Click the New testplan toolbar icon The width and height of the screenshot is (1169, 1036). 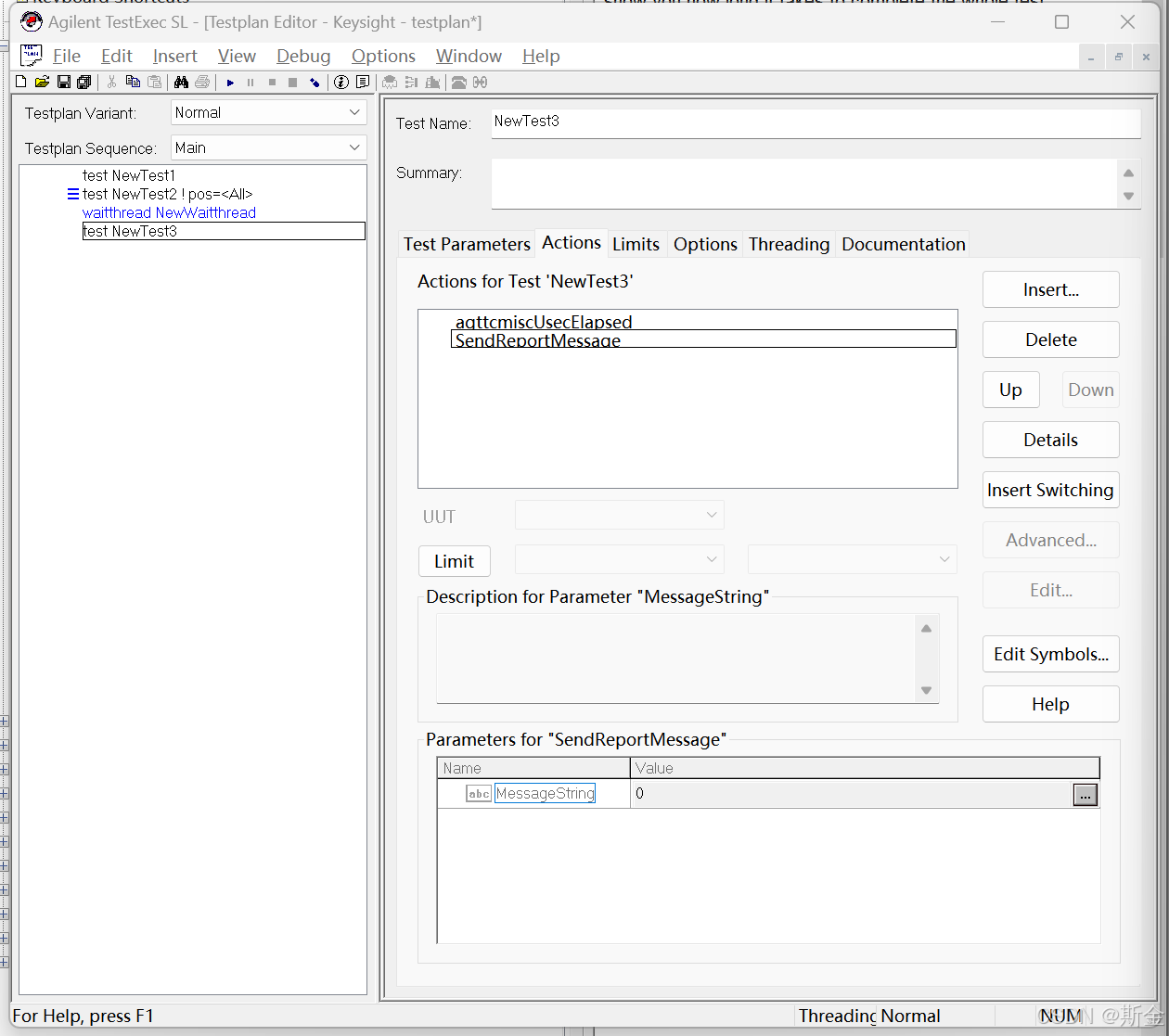(x=20, y=82)
